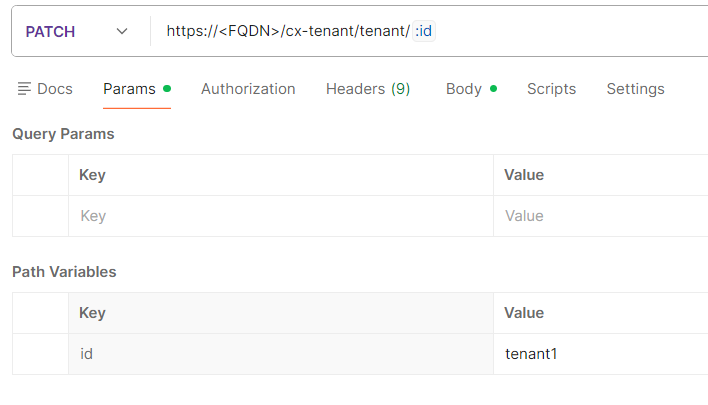The image size is (708, 405).
Task: Click the Query Params Value column header
Action: pyautogui.click(x=524, y=175)
